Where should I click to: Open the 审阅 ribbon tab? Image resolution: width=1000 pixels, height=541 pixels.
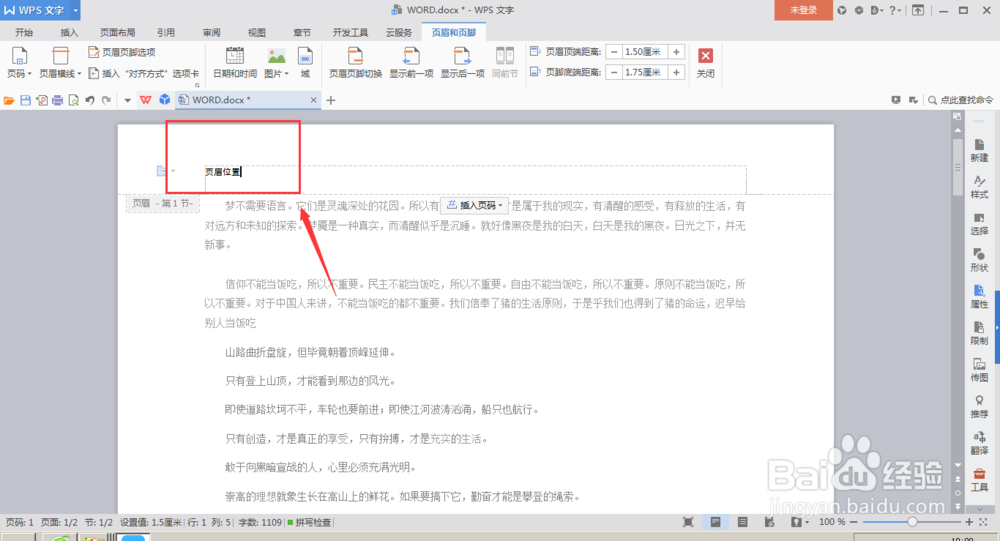tap(212, 33)
